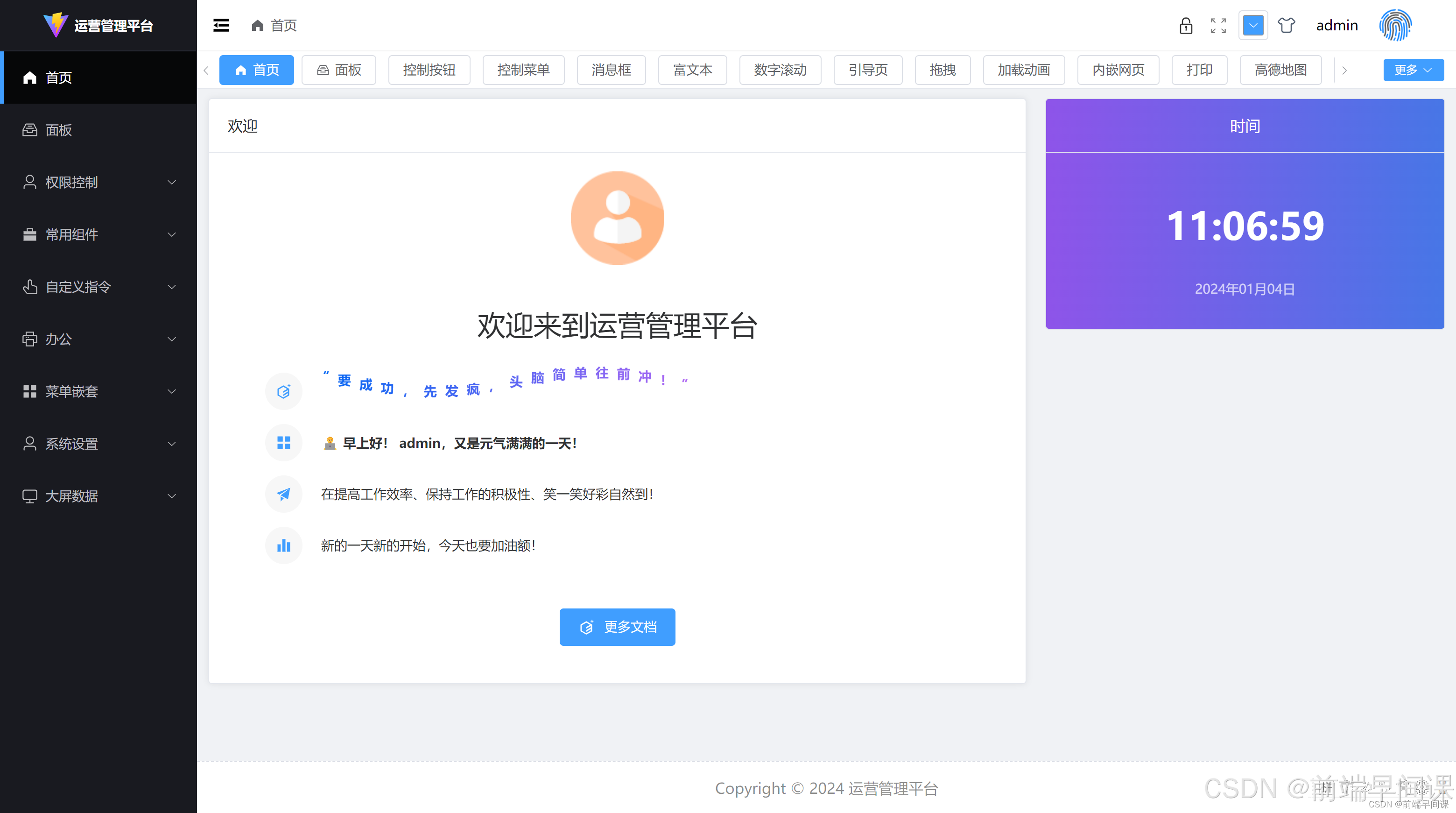Click the 运营管理平台 title in sidebar
The width and height of the screenshot is (1456, 813).
(113, 26)
